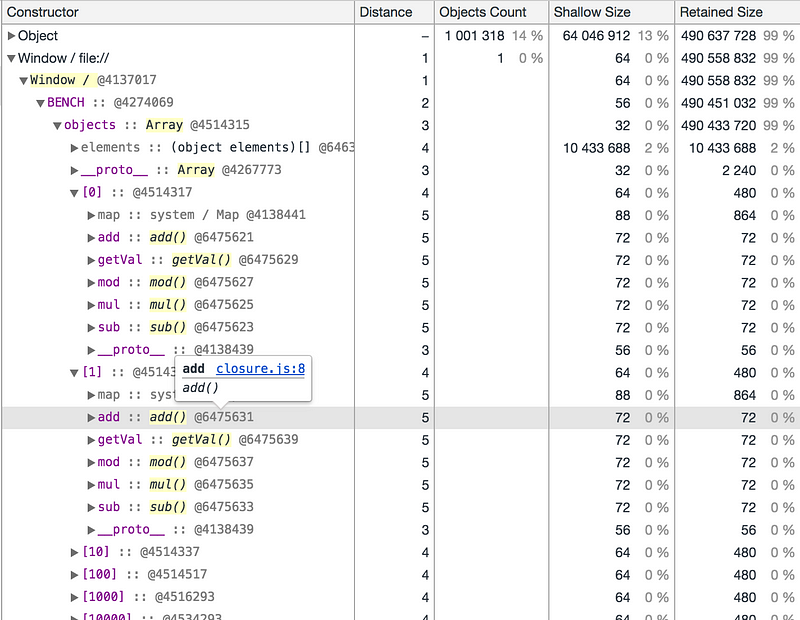Select the map system / Map @4138441 row
This screenshot has width=800, height=620.
tap(200, 215)
